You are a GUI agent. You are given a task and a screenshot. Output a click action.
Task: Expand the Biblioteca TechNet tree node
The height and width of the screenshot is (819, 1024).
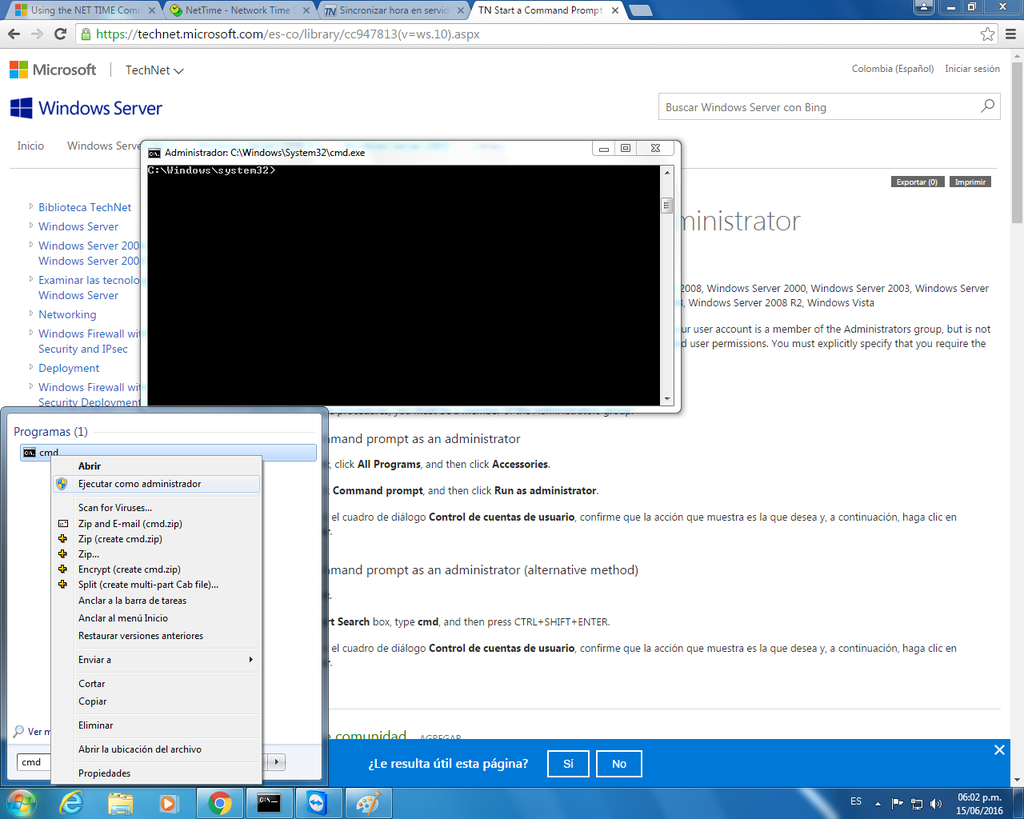pos(31,206)
